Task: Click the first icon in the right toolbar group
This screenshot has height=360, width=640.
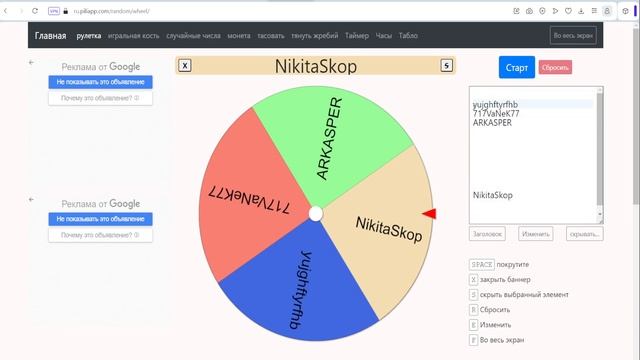Action: [516, 11]
